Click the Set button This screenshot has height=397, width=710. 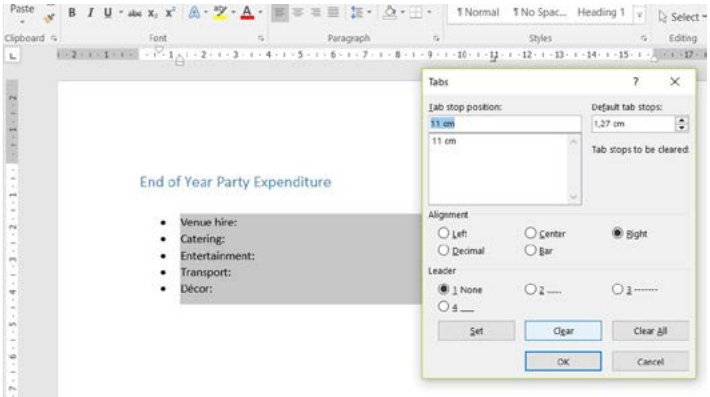[x=476, y=331]
